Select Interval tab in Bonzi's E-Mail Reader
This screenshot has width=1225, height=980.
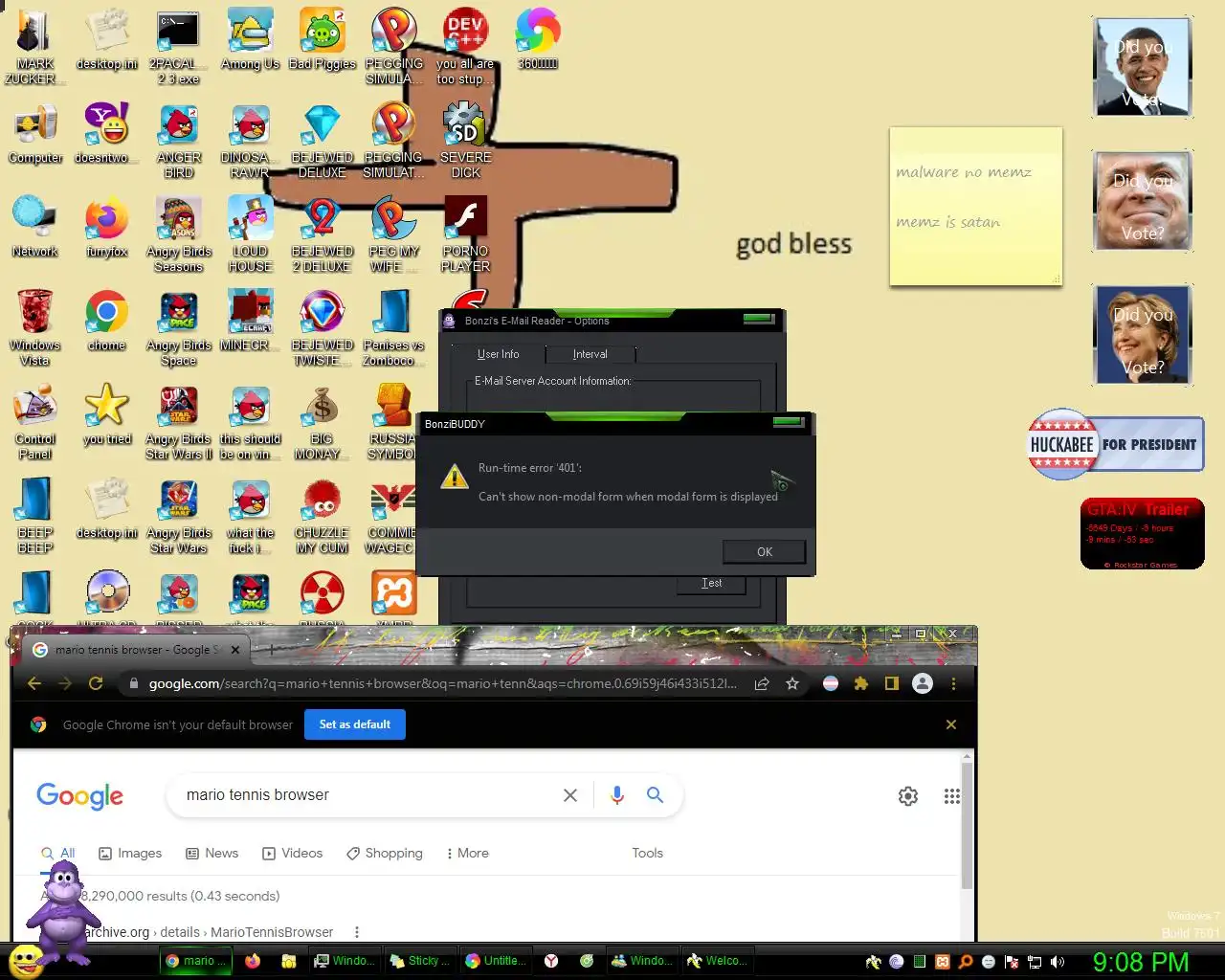[x=590, y=354]
